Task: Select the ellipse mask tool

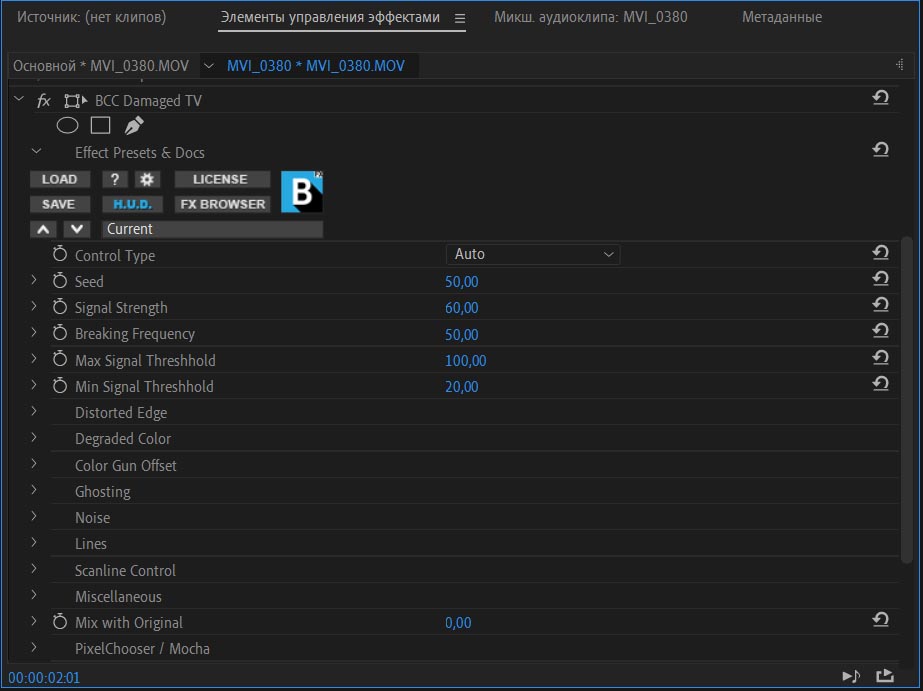Action: click(67, 125)
